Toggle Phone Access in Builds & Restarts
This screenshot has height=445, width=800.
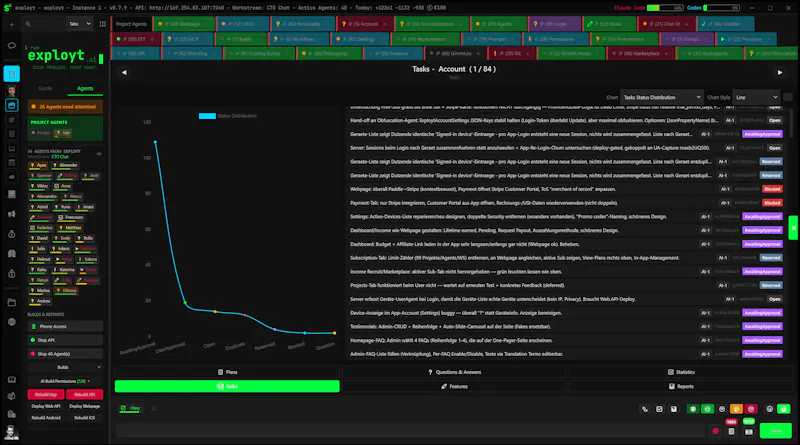pyautogui.click(x=65, y=327)
